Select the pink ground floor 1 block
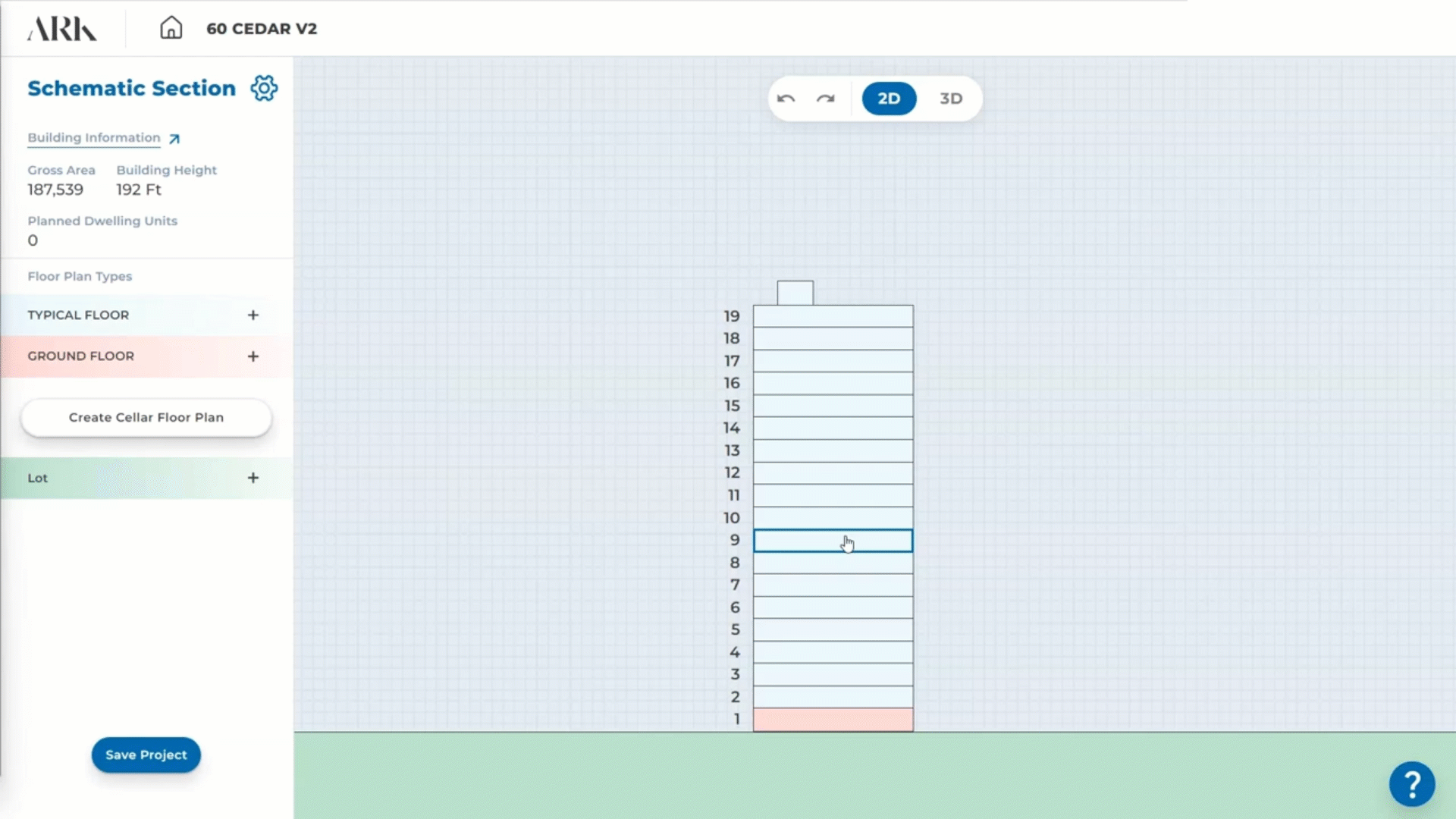1456x819 pixels. point(833,720)
